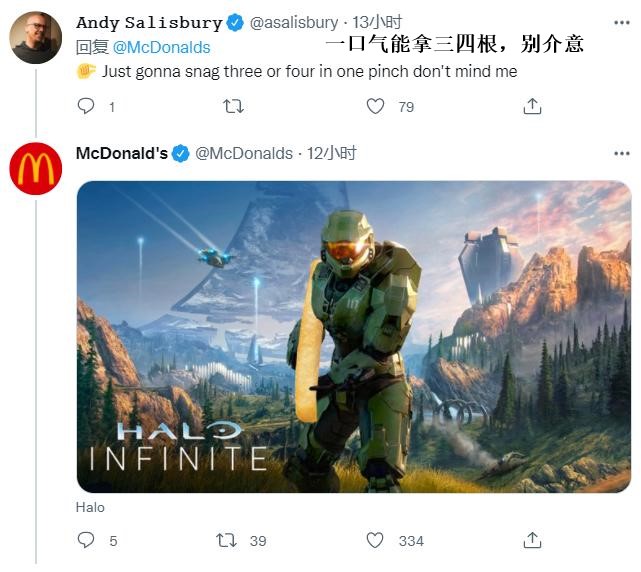Open Andy Salisbury's profile picture
This screenshot has height=572, width=641.
(x=35, y=37)
